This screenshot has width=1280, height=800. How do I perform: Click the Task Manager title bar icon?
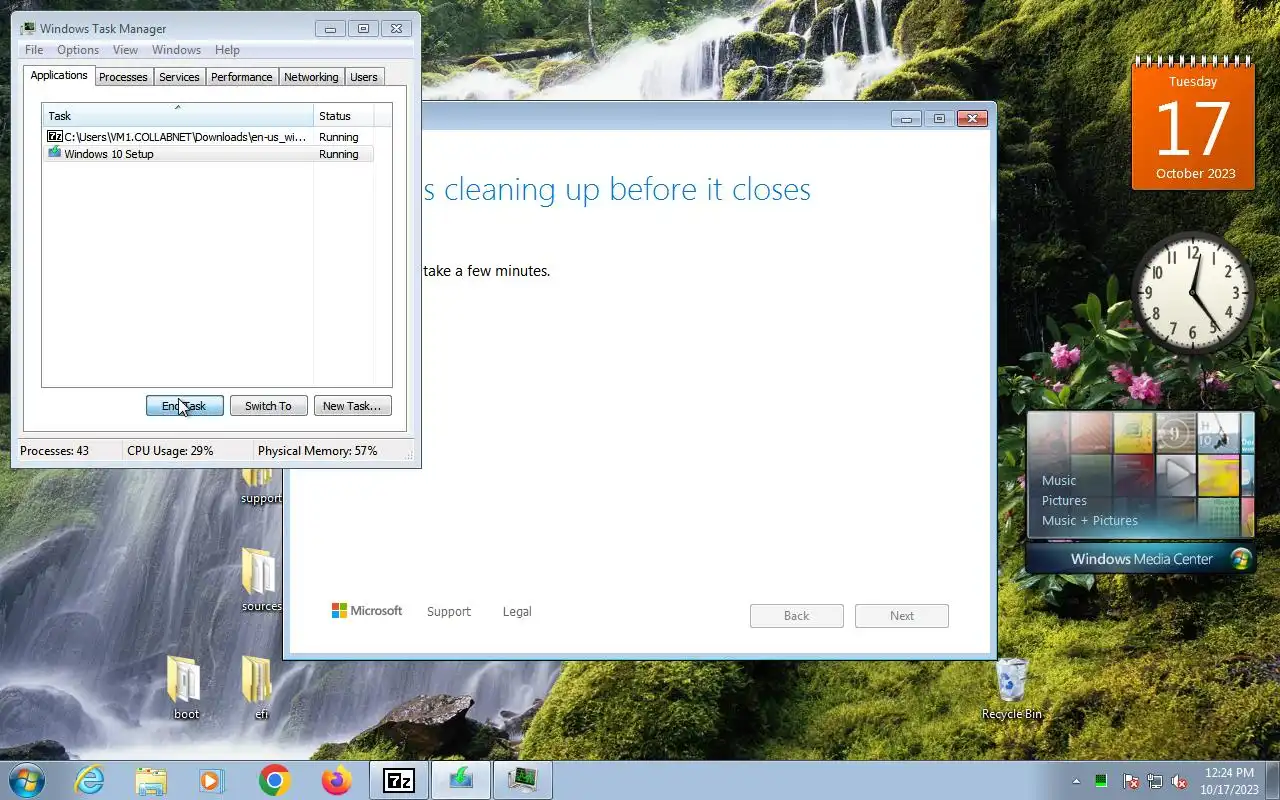(x=27, y=28)
